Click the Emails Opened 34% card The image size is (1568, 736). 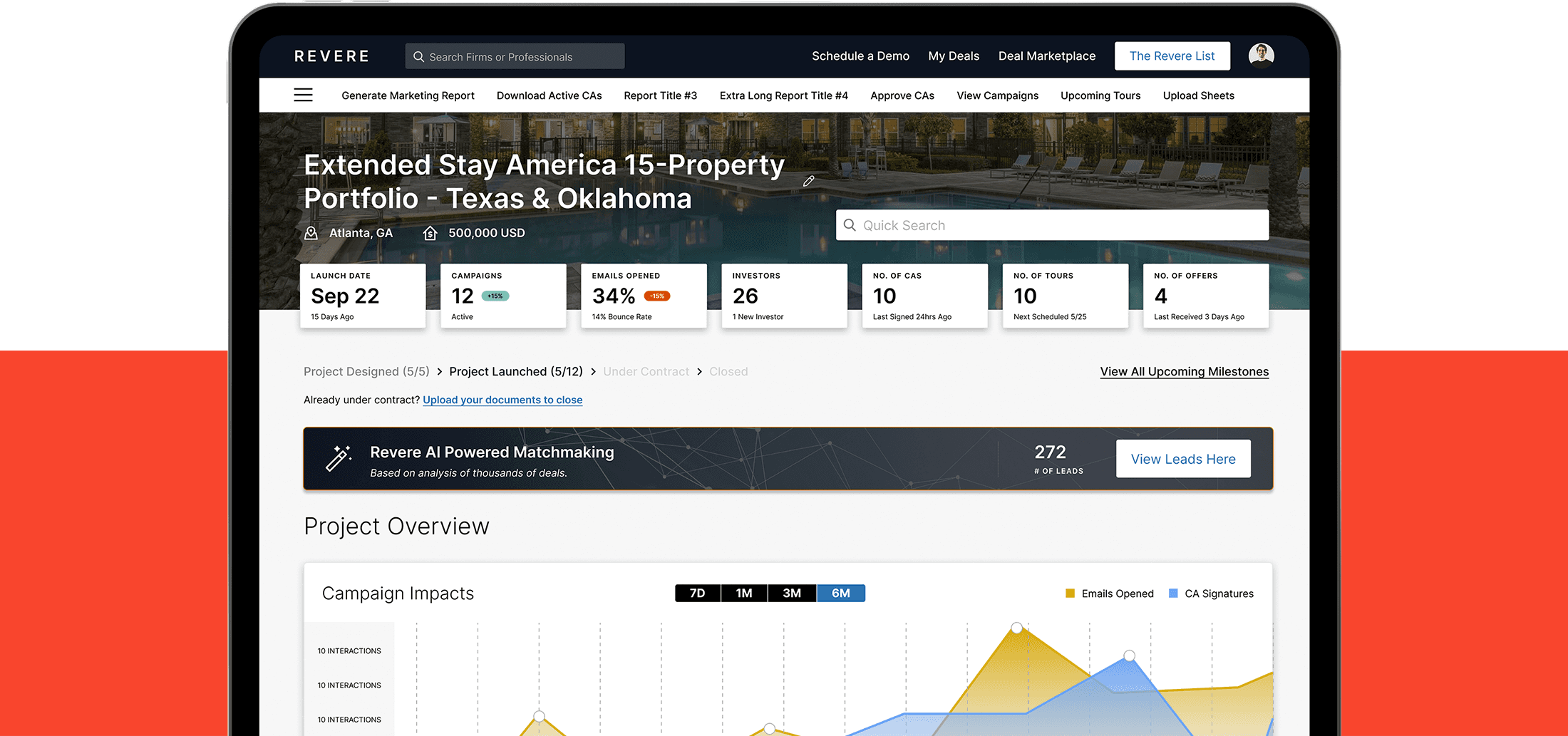644,296
